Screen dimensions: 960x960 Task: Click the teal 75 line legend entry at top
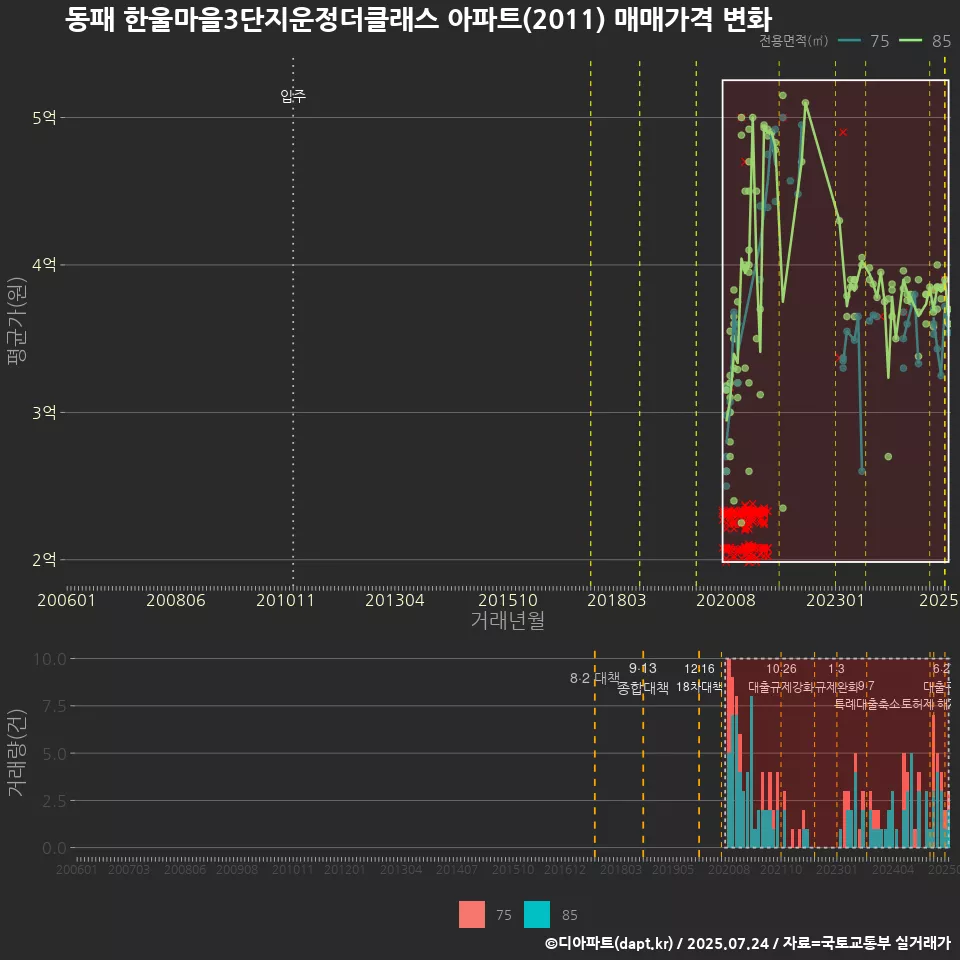(864, 41)
